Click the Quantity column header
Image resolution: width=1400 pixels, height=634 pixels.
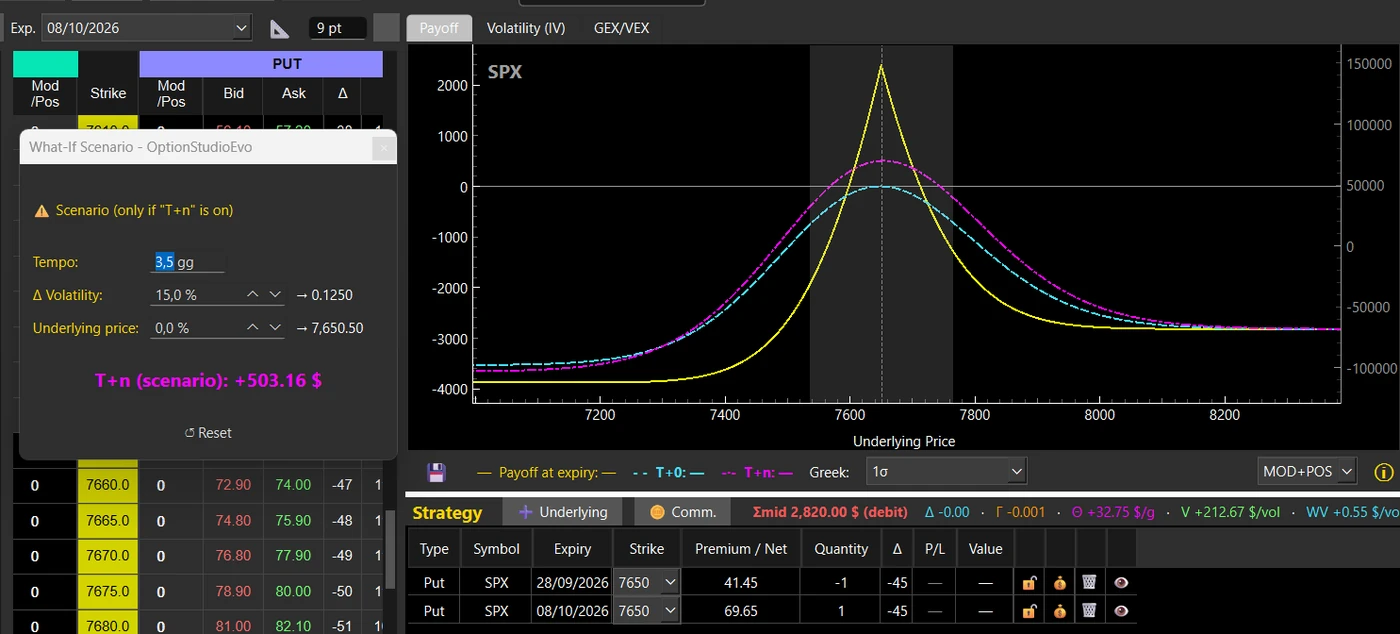841,549
